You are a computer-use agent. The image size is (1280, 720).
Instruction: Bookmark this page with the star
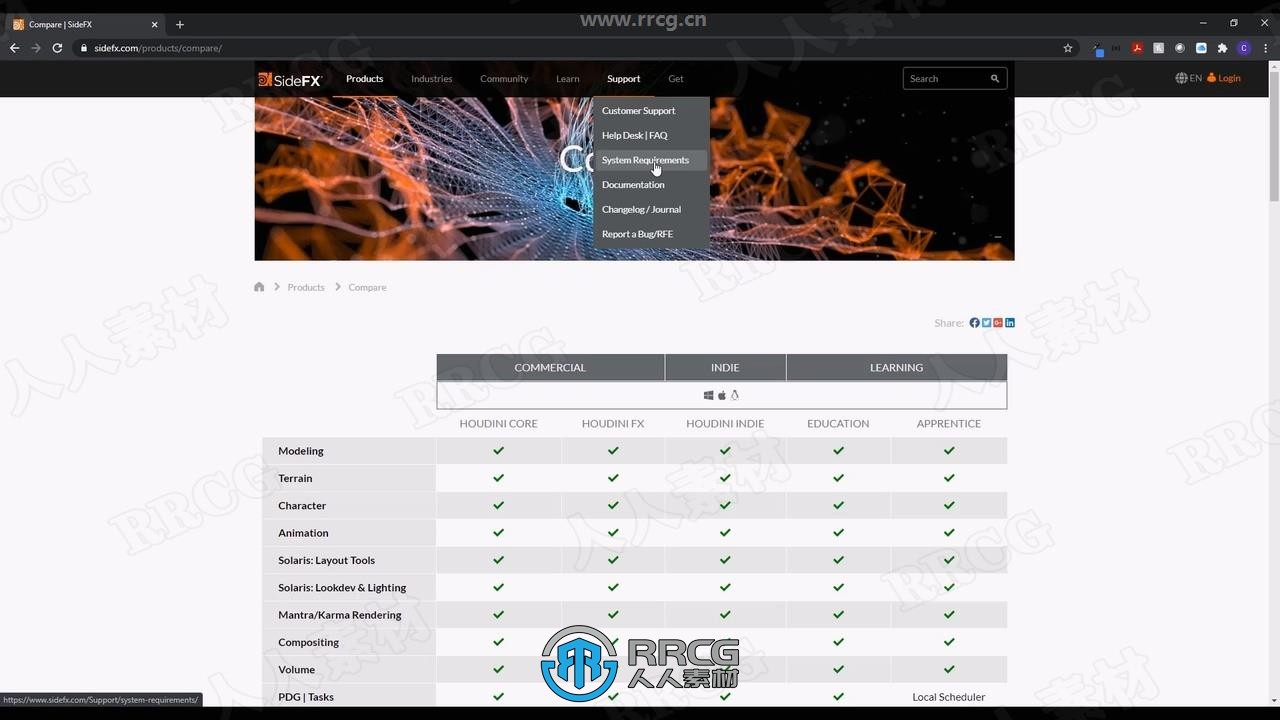pyautogui.click(x=1068, y=48)
